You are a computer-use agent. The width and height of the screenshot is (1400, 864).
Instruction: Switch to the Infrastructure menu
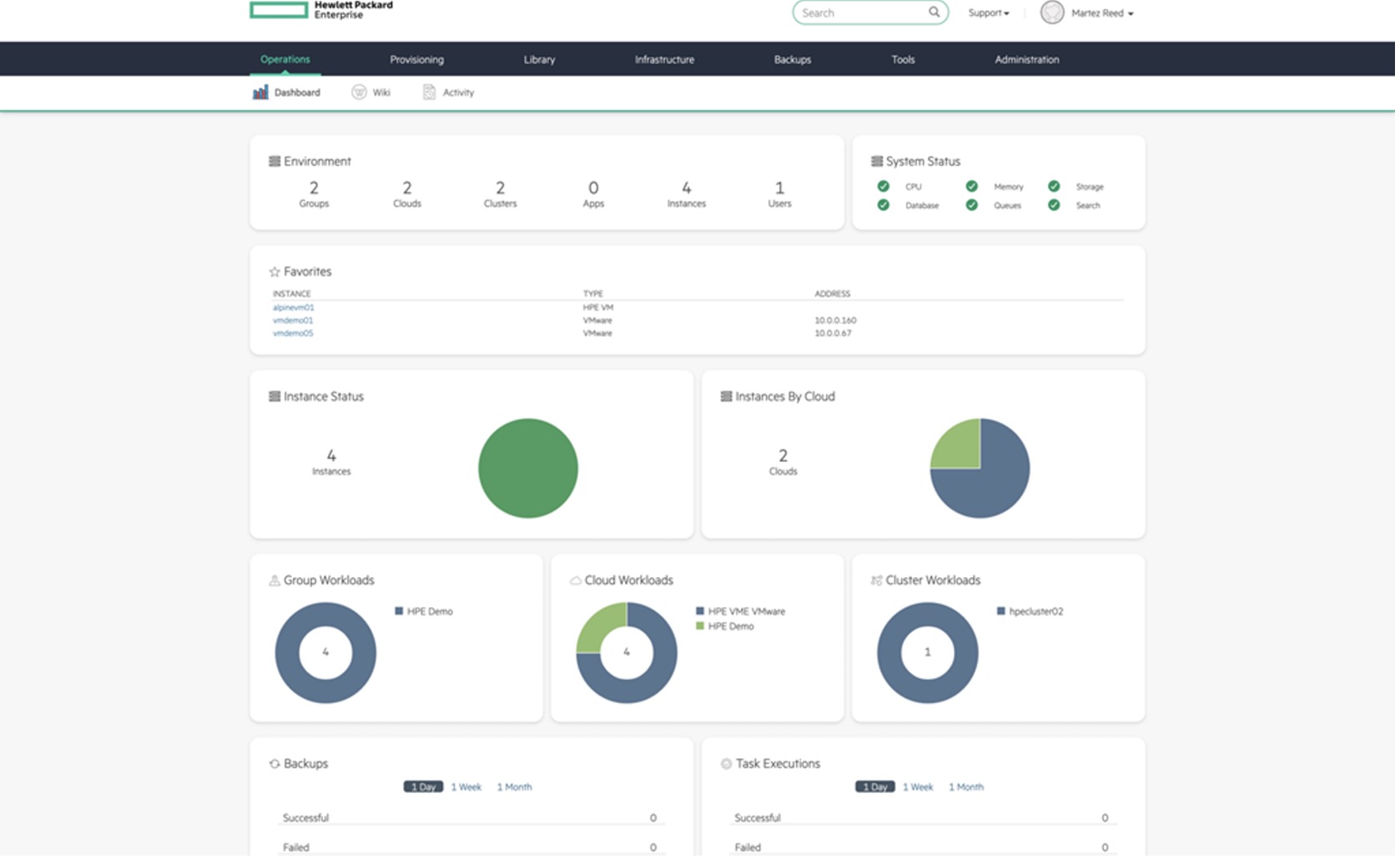[664, 60]
